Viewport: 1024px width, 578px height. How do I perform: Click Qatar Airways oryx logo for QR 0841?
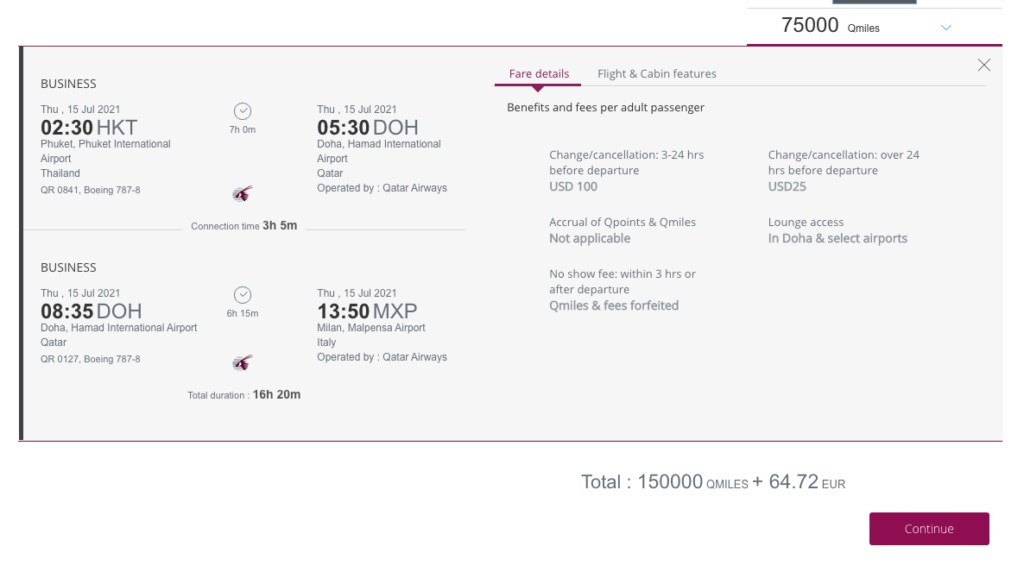(x=242, y=193)
